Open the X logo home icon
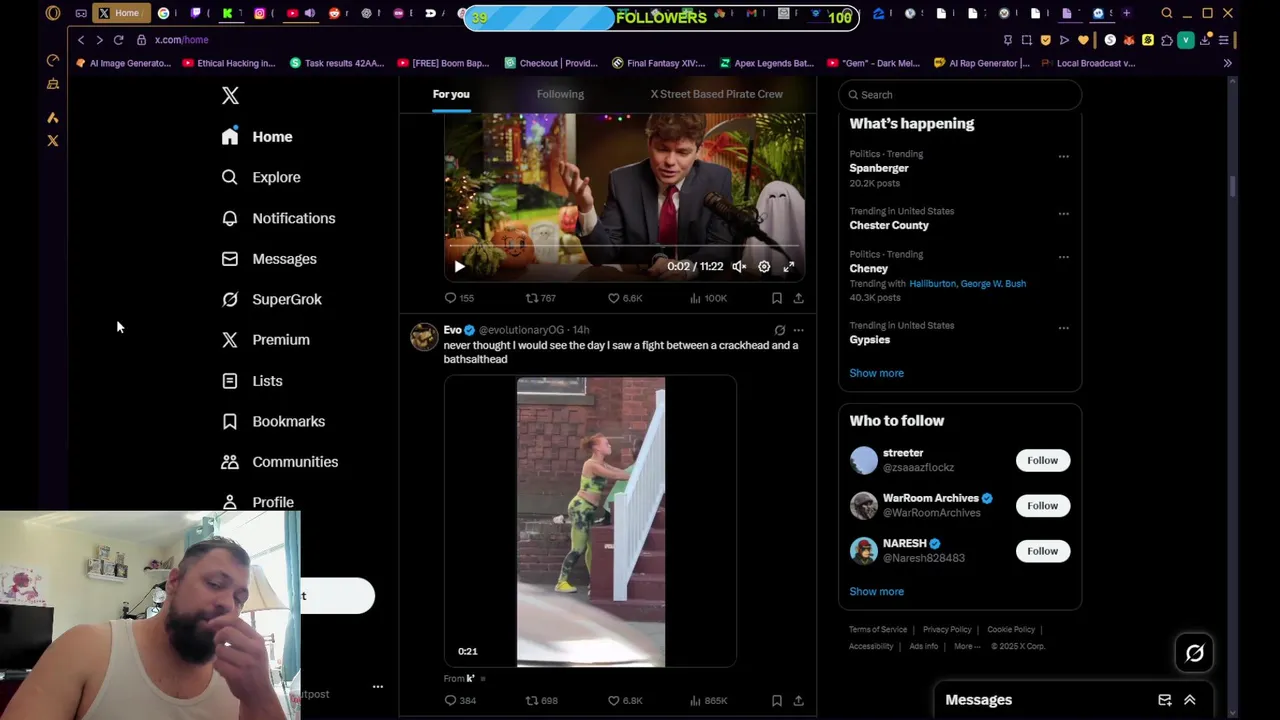Image resolution: width=1280 pixels, height=720 pixels. (230, 96)
